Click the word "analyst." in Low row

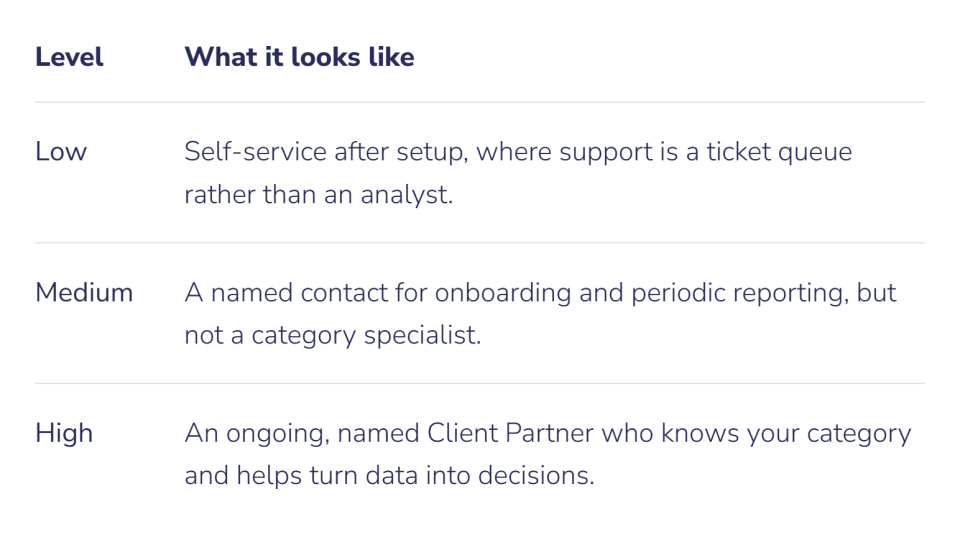(x=407, y=195)
